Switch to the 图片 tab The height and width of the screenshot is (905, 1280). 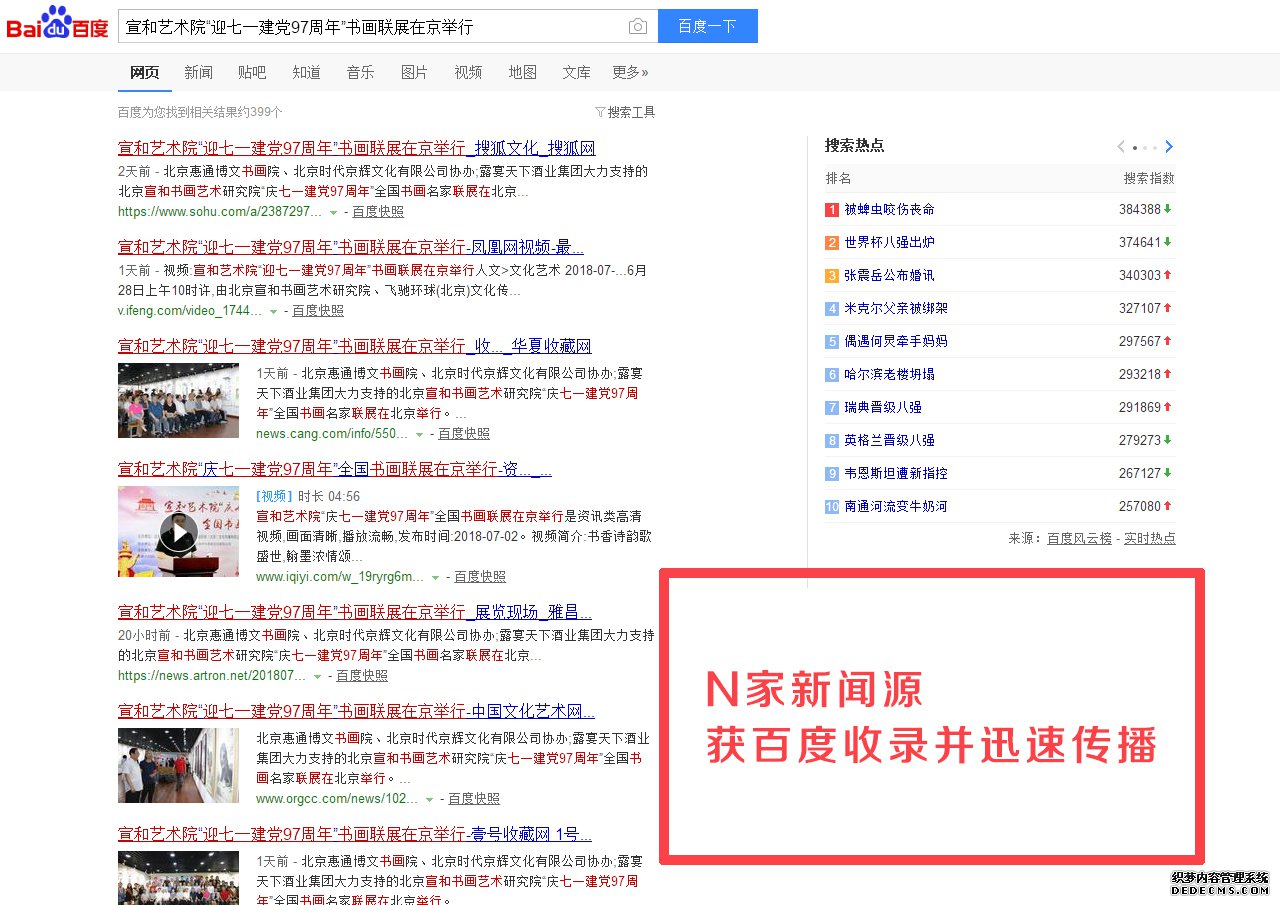[414, 72]
